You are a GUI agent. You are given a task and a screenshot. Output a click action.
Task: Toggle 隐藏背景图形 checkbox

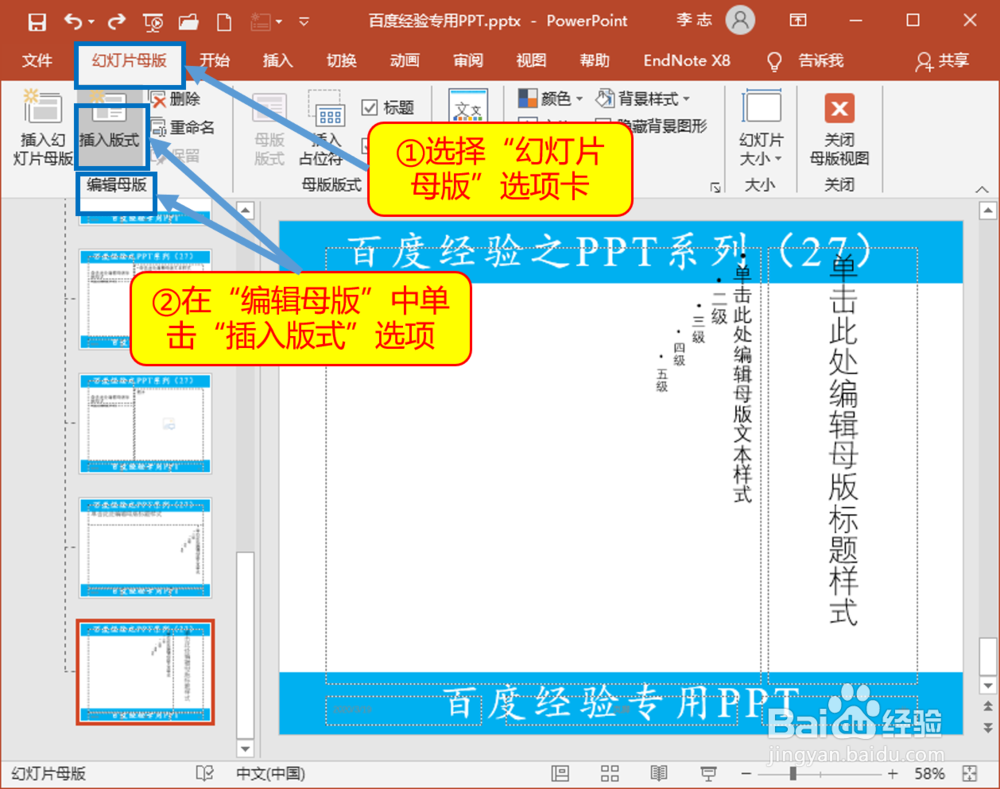pyautogui.click(x=652, y=126)
